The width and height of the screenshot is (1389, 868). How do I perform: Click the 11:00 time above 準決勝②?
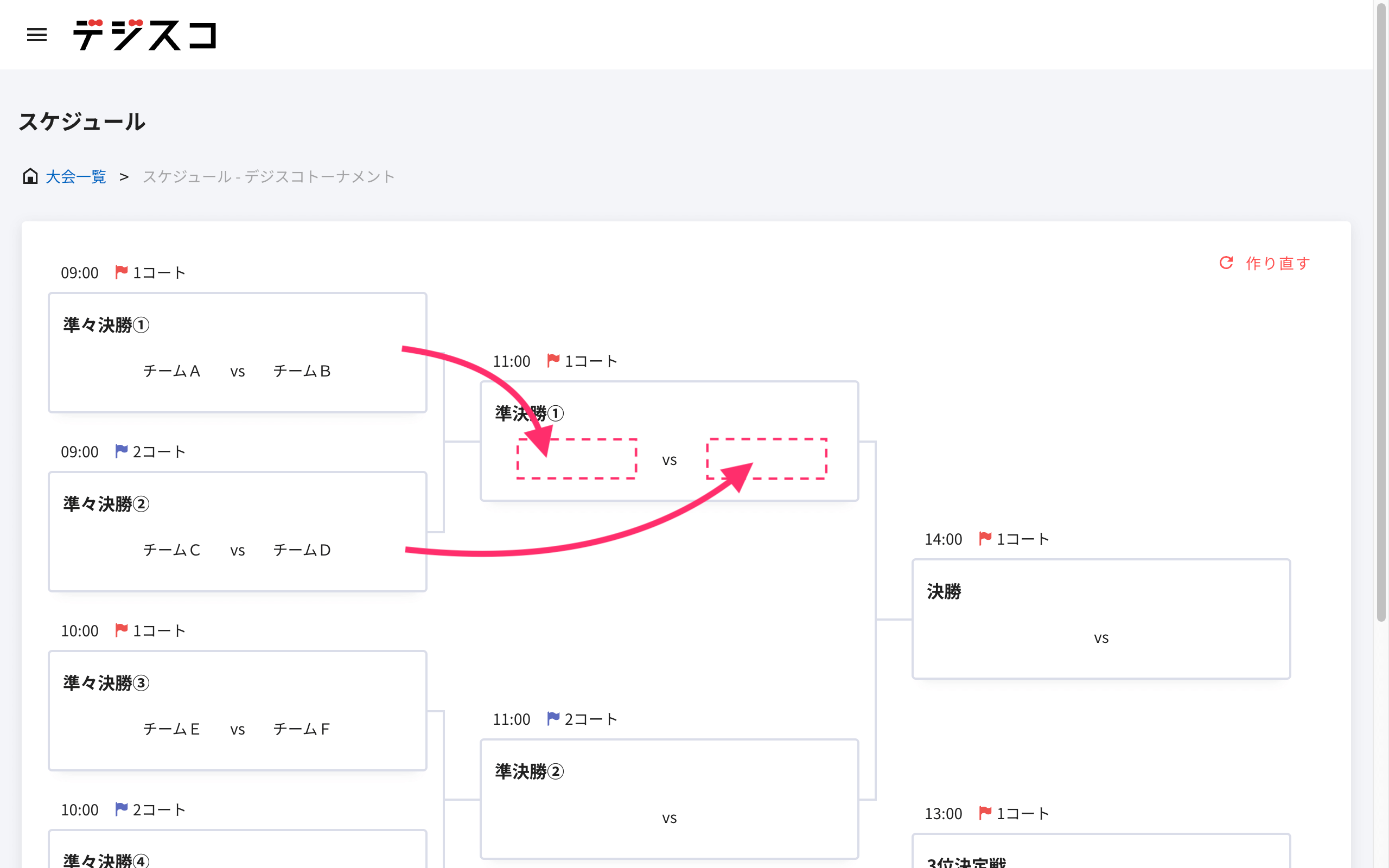tap(512, 719)
